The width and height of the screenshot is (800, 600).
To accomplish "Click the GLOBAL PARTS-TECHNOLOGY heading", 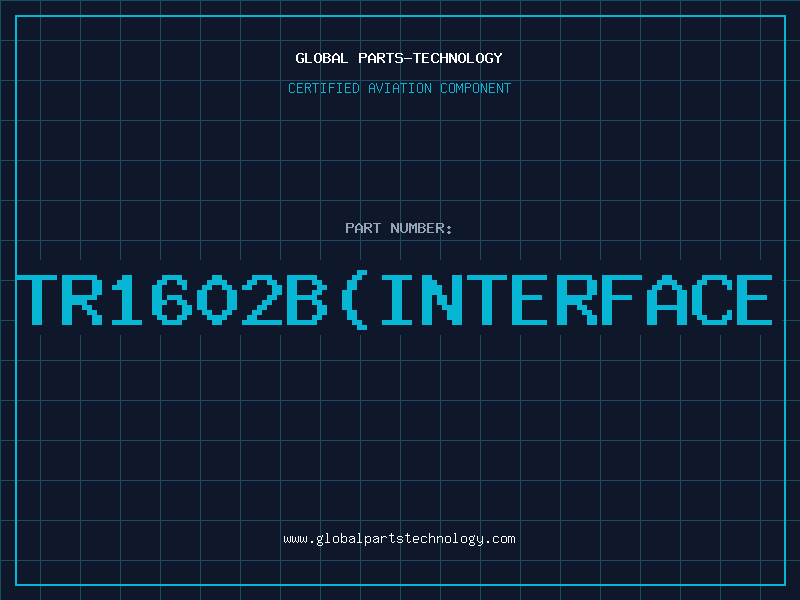I will pos(399,58).
